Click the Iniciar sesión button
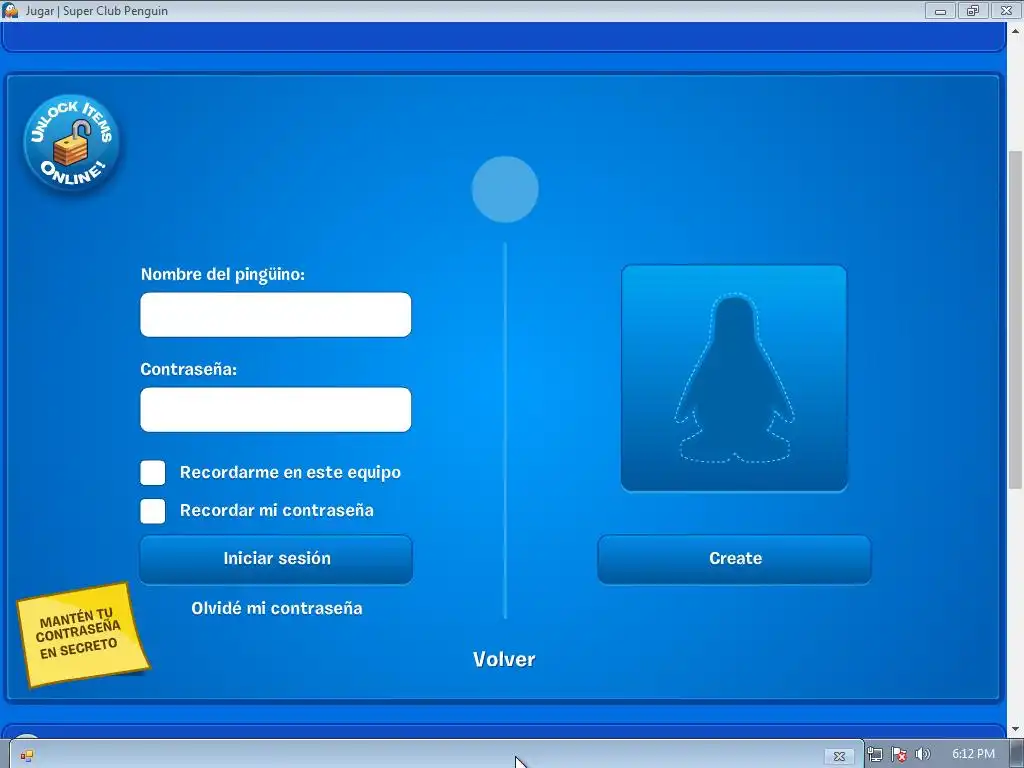The height and width of the screenshot is (768, 1024). point(276,559)
